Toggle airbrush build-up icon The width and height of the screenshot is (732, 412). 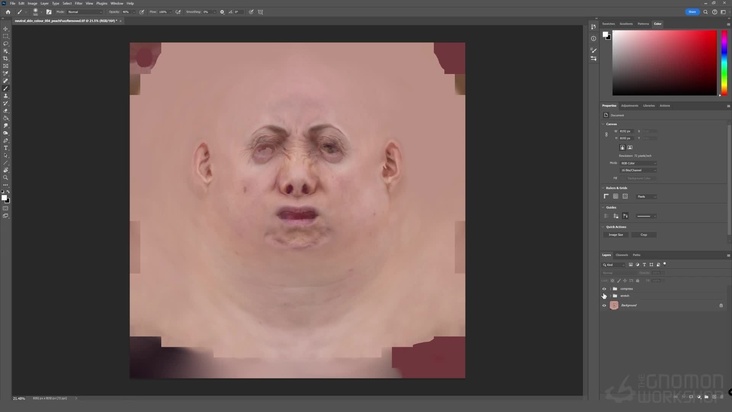pos(178,12)
